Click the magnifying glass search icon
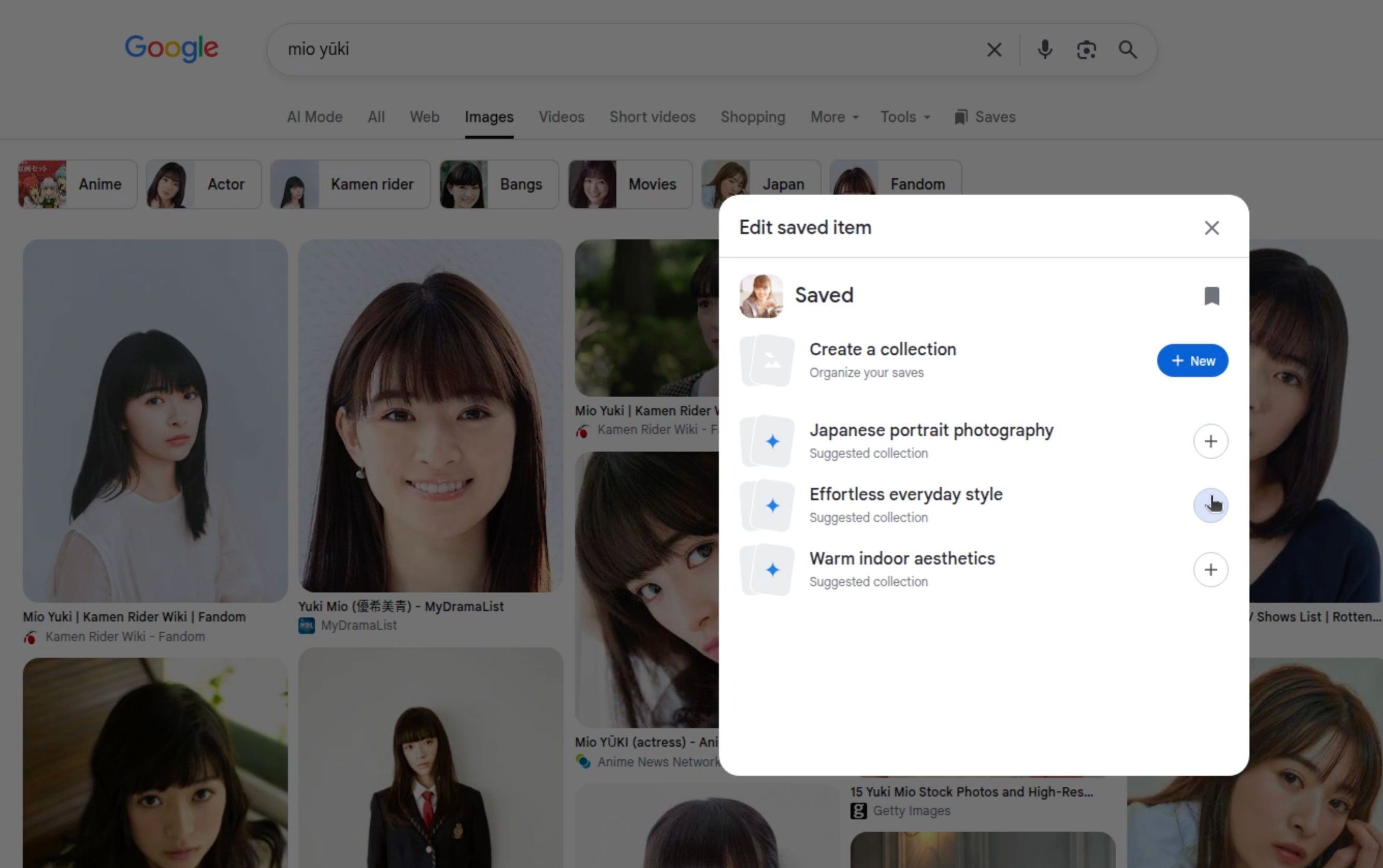The height and width of the screenshot is (868, 1383). (1128, 50)
